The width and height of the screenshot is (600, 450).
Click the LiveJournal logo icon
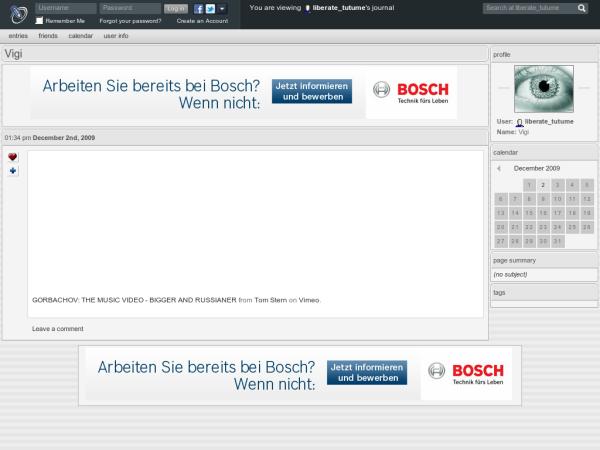pyautogui.click(x=18, y=14)
